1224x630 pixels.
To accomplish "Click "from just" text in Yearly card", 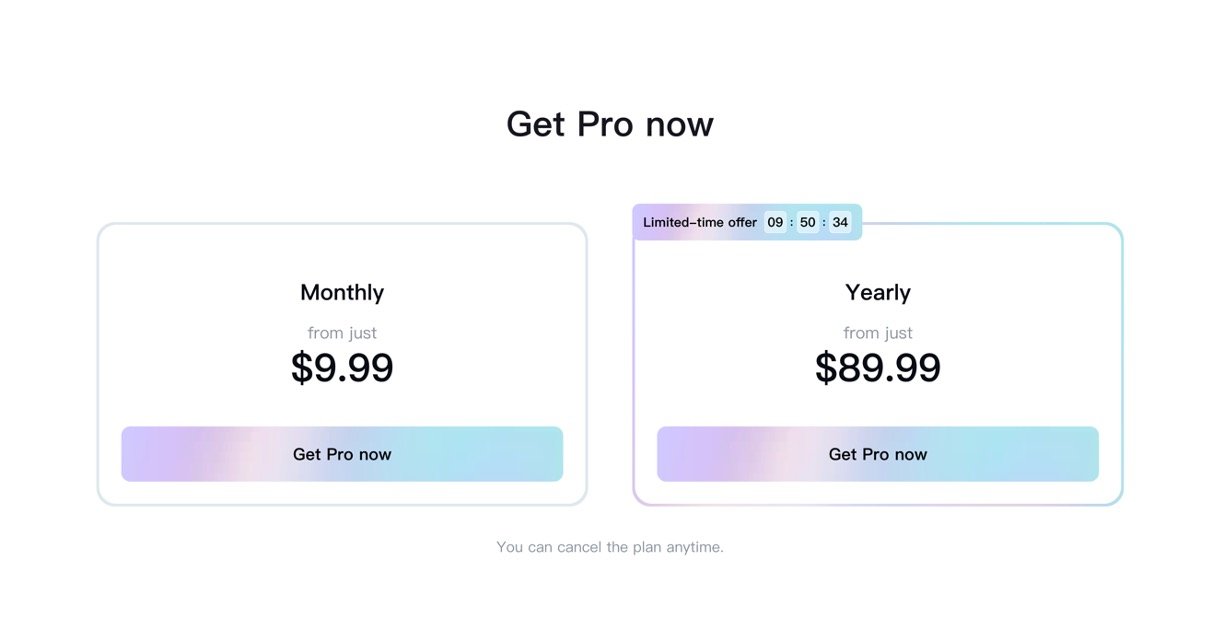I will (x=877, y=333).
